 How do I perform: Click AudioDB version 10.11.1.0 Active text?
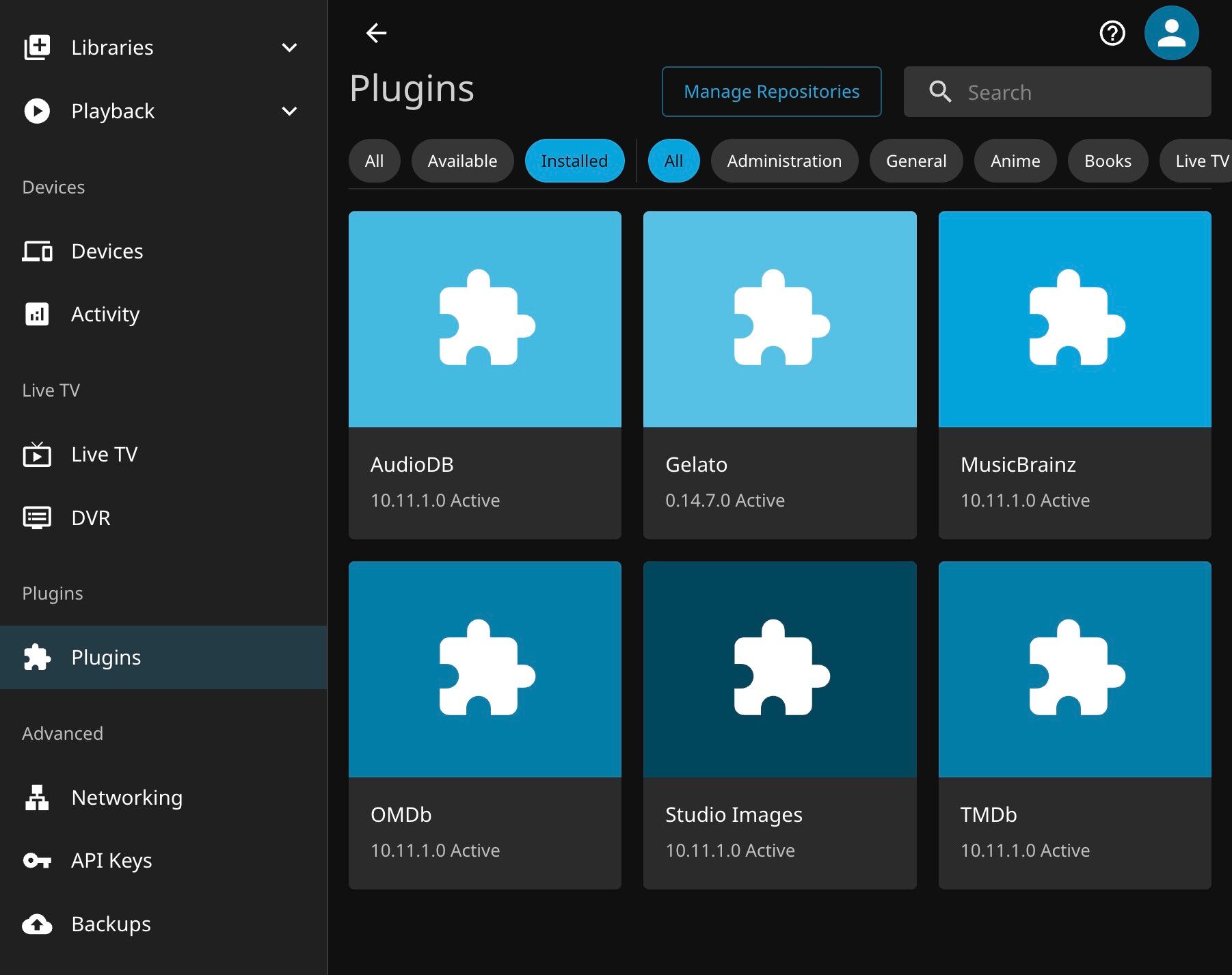pyautogui.click(x=435, y=500)
